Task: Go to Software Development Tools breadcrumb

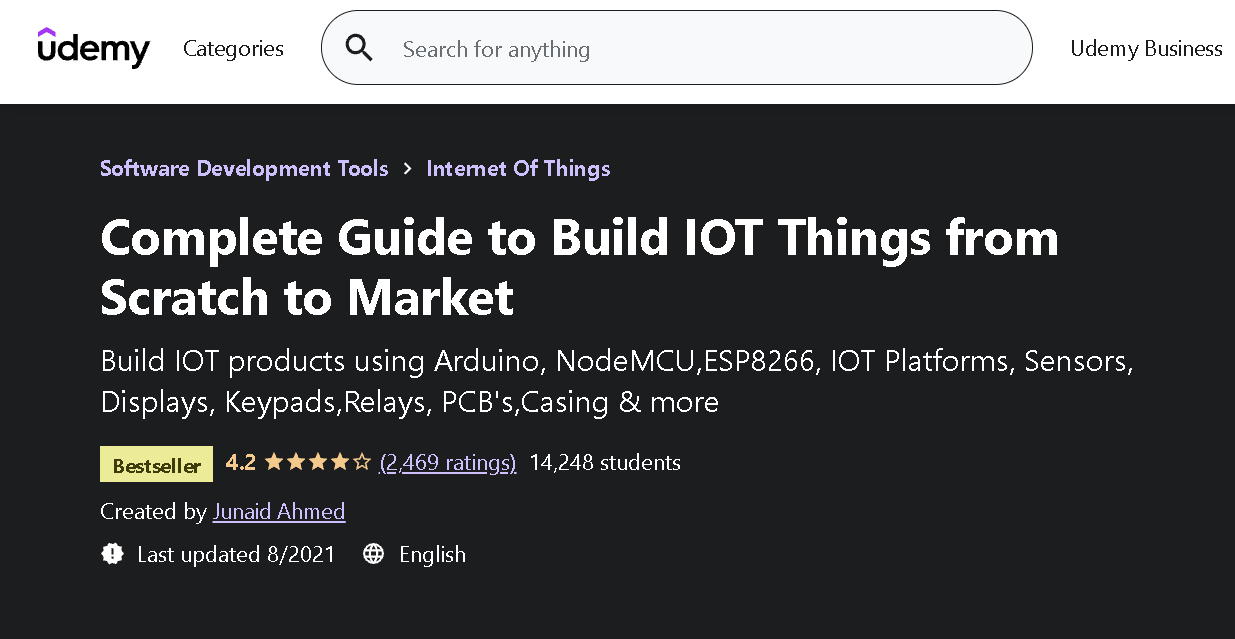Action: pos(244,168)
